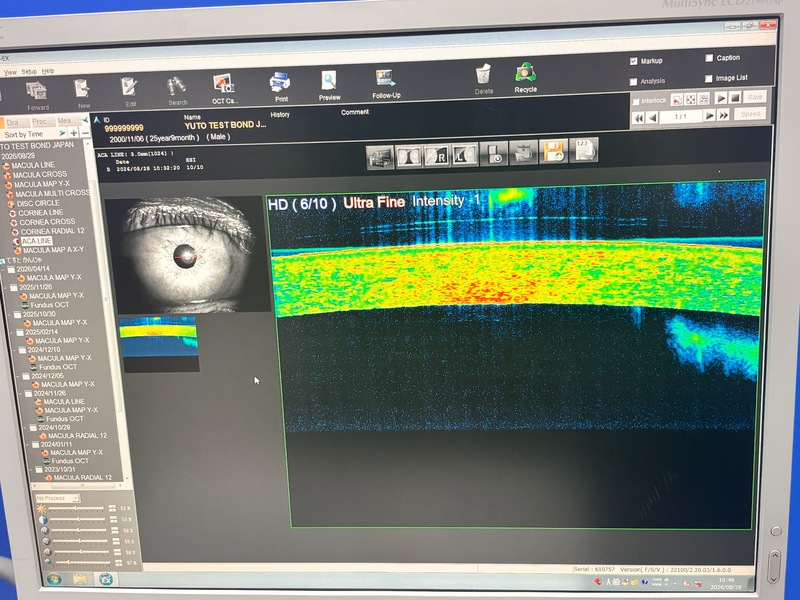Open the Windows Start button
The width and height of the screenshot is (800, 600).
pyautogui.click(x=54, y=580)
